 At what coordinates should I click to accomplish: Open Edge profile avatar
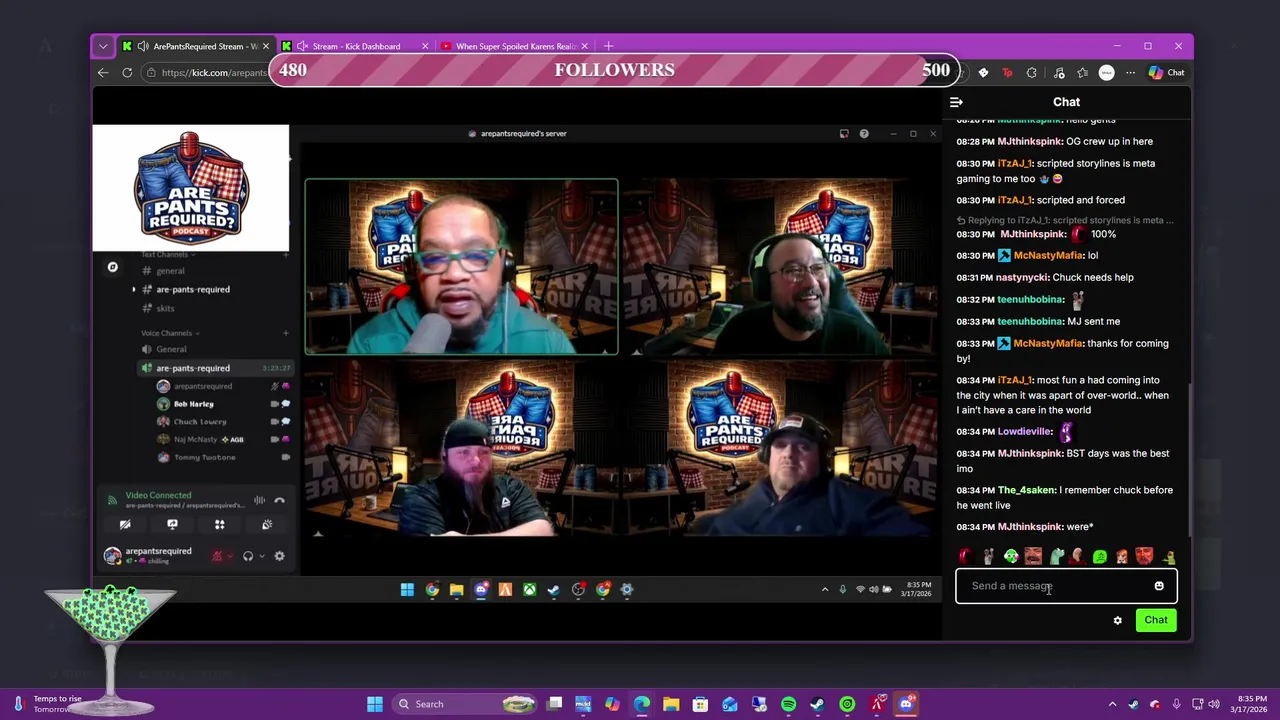(1106, 72)
